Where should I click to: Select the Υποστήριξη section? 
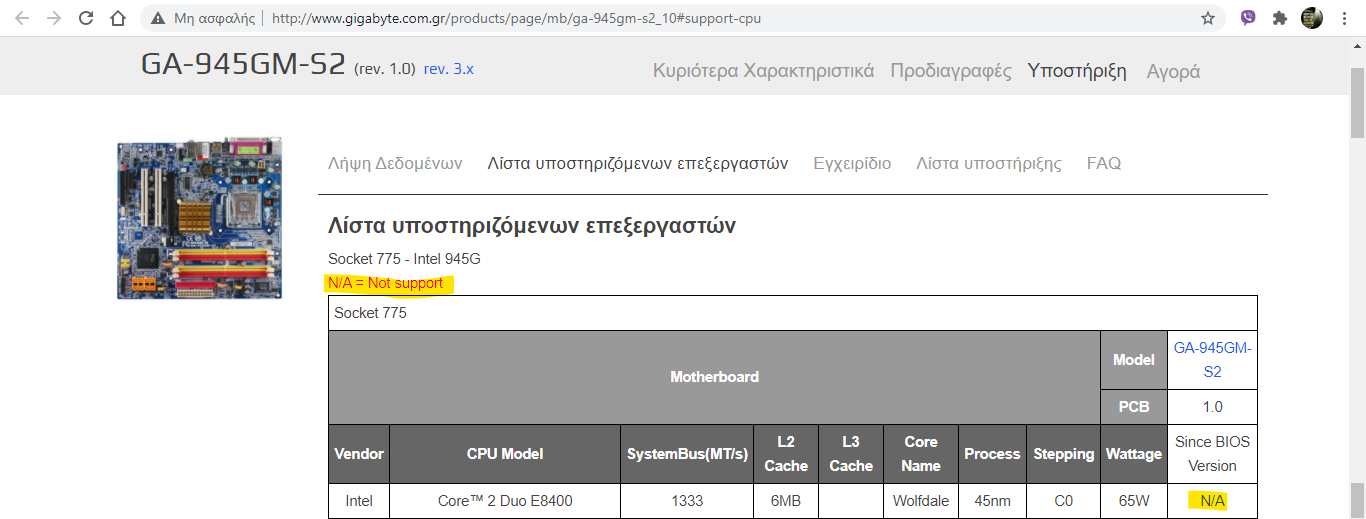(x=1077, y=71)
